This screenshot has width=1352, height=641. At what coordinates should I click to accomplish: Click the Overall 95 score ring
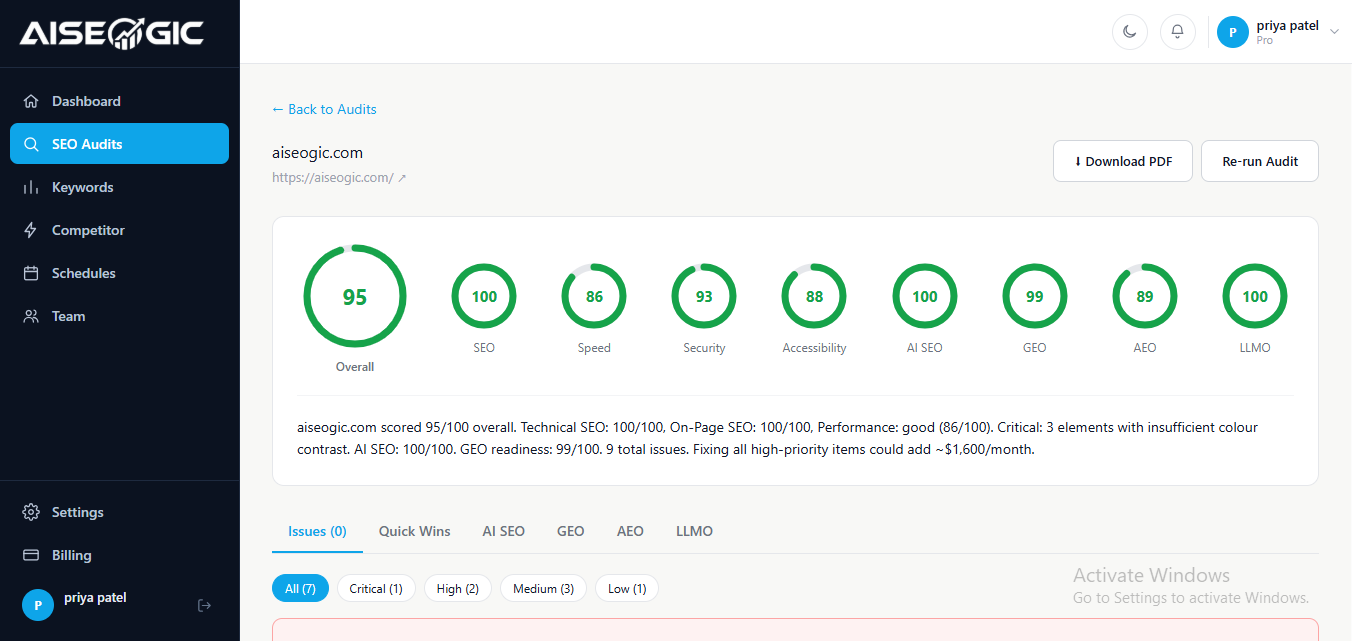[355, 296]
